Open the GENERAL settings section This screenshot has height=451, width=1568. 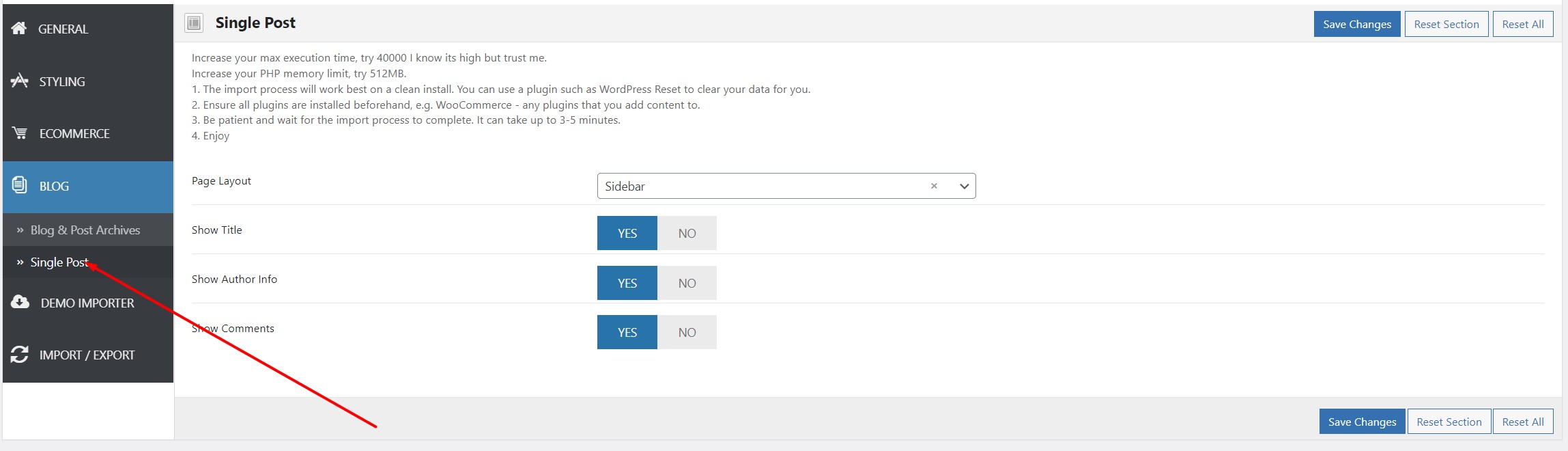88,29
